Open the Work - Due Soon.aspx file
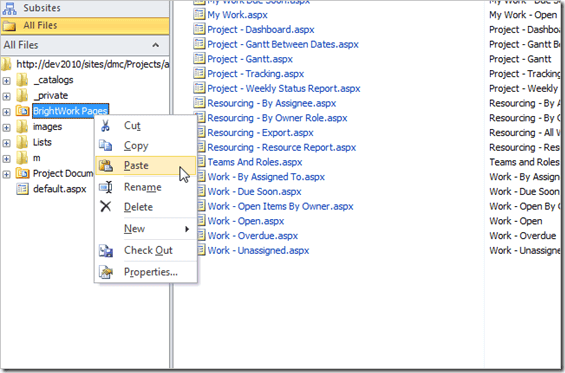The image size is (565, 373). 254,192
